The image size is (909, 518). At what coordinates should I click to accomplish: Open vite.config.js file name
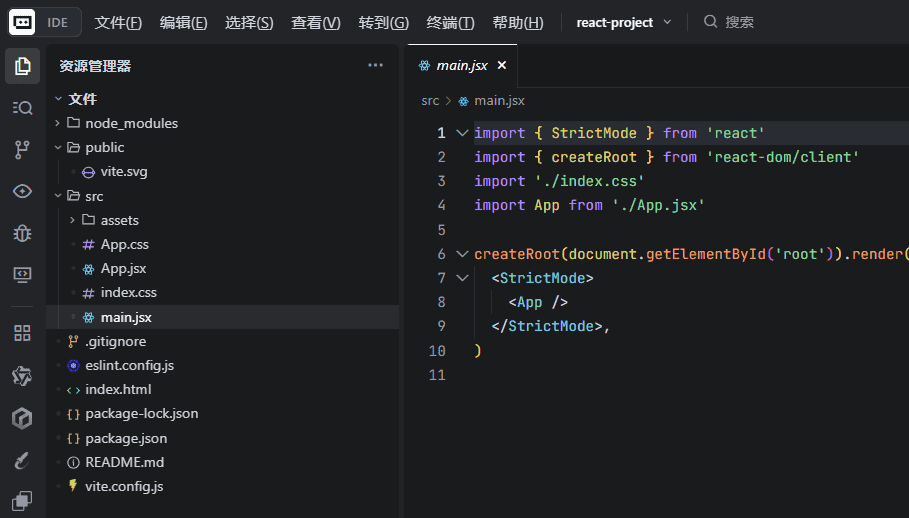[x=124, y=487]
